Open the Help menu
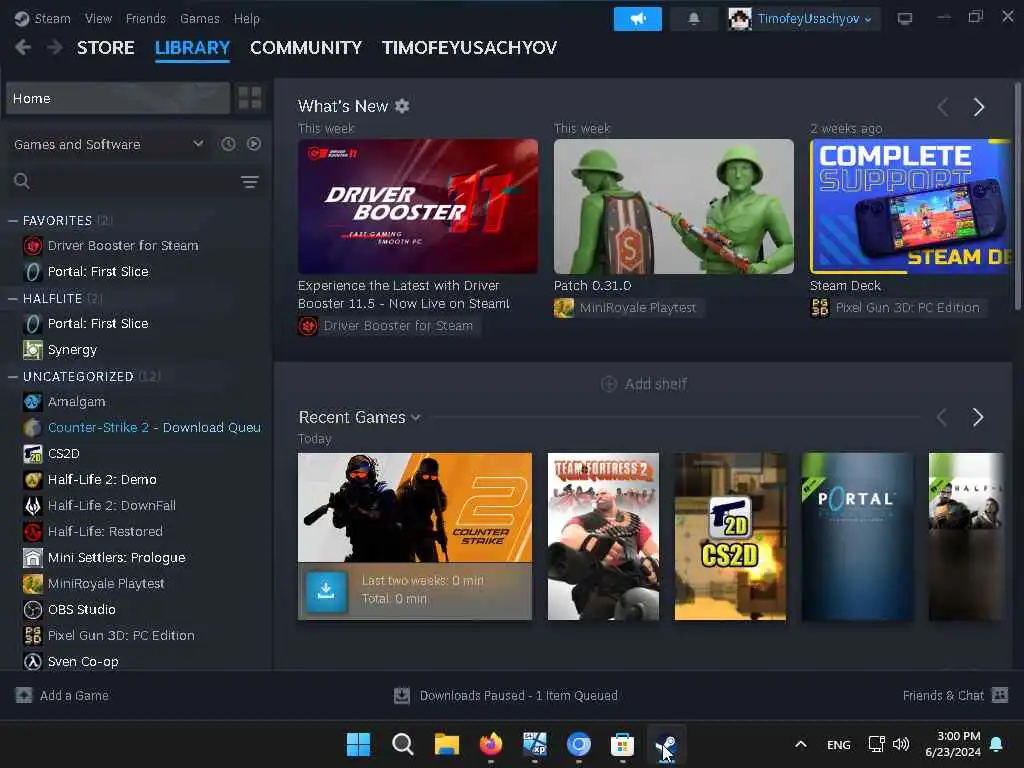This screenshot has height=768, width=1024. point(247,18)
